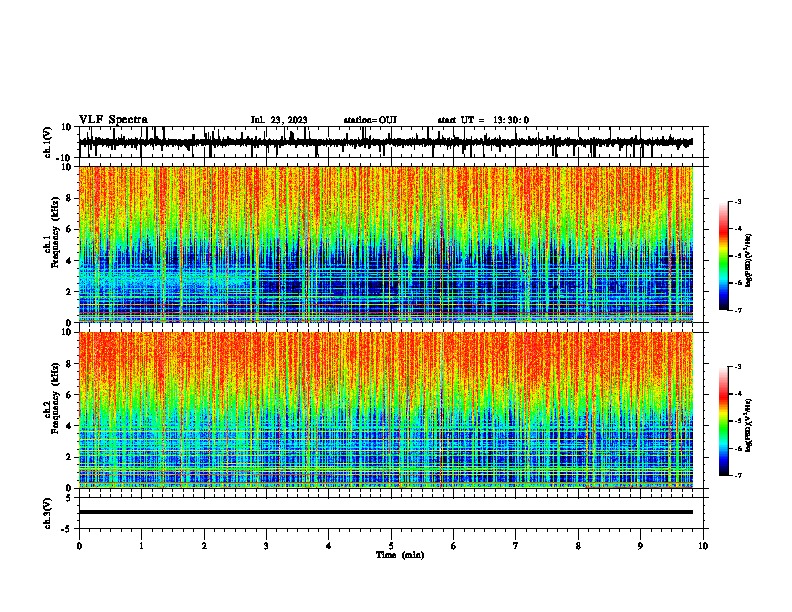
Task: Click the "-7" label on ch.2 color scale
Action: pos(738,476)
